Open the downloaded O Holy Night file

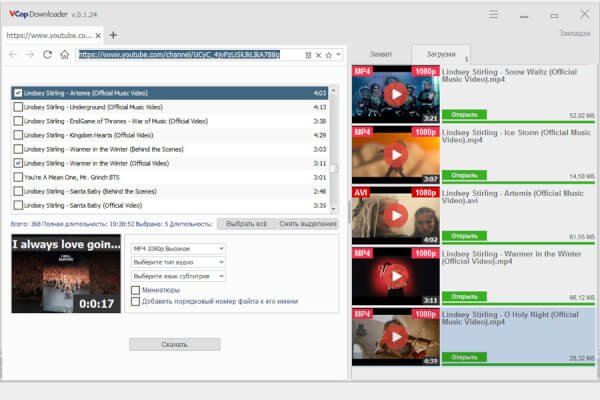tap(464, 357)
